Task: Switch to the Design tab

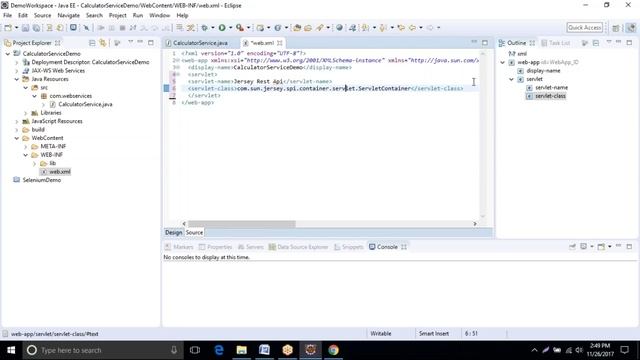Action: pos(173,232)
